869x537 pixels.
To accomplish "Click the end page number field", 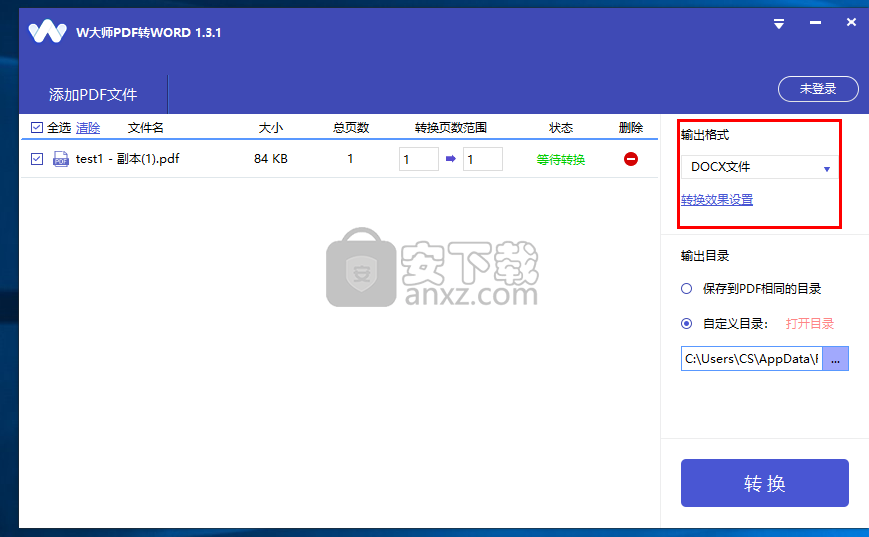I will tap(483, 159).
